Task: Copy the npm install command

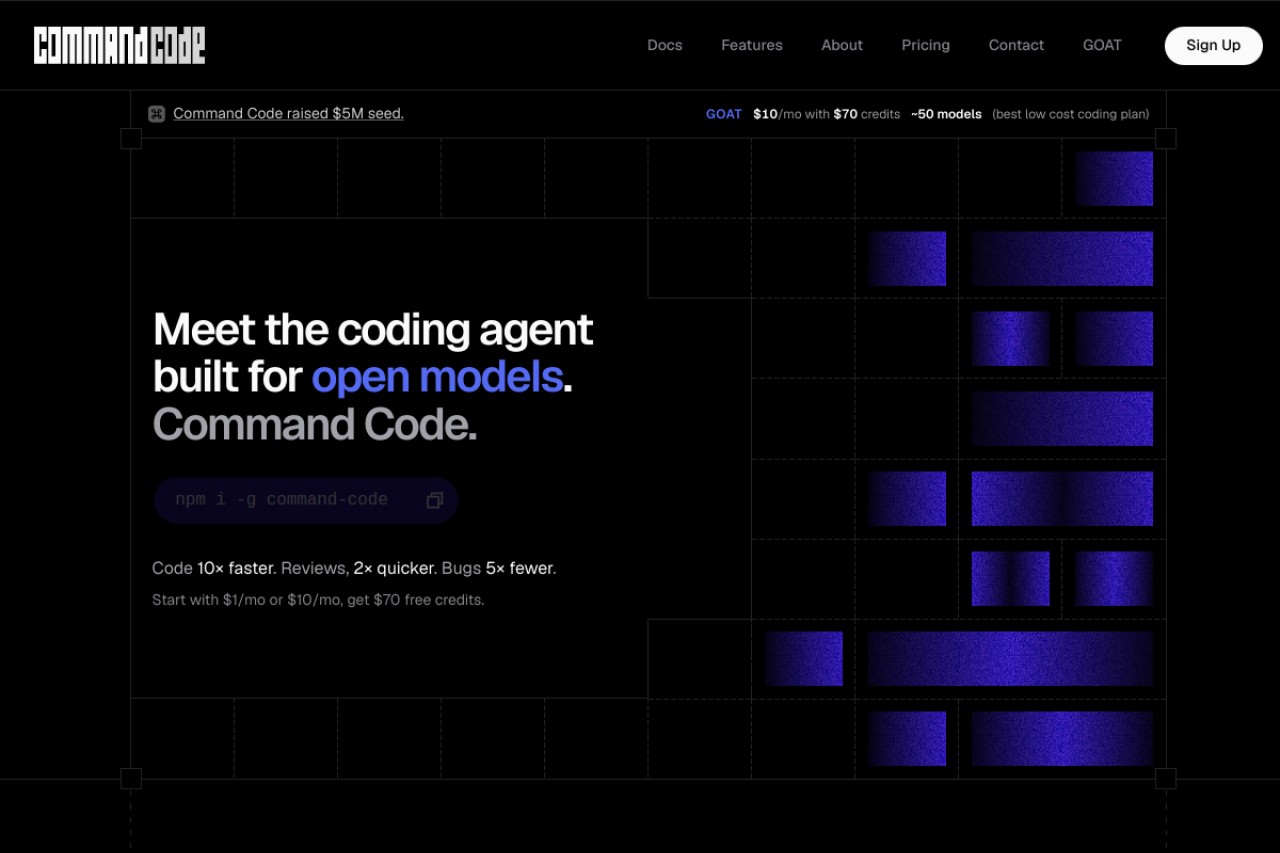Action: [434, 500]
